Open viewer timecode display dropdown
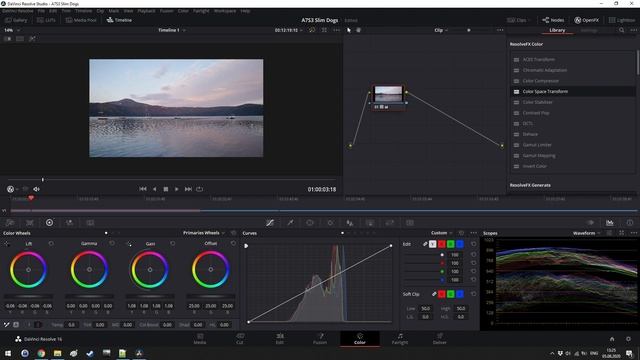Viewport: 640px width, 360px height. coord(288,30)
